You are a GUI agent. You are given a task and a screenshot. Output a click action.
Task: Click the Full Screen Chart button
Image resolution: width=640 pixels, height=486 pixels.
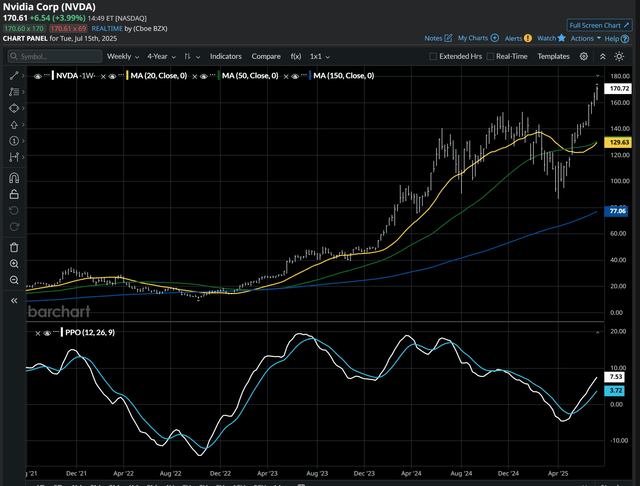599,25
